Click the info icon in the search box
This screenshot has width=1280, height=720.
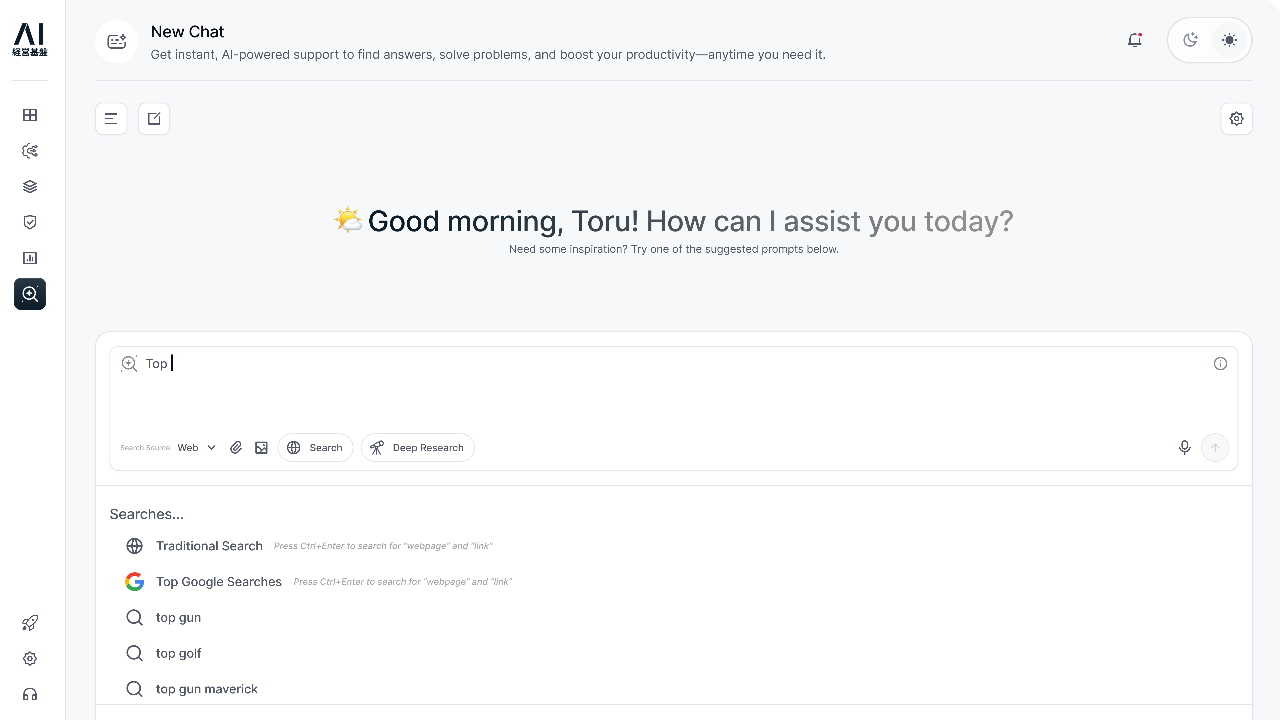[x=1220, y=364]
